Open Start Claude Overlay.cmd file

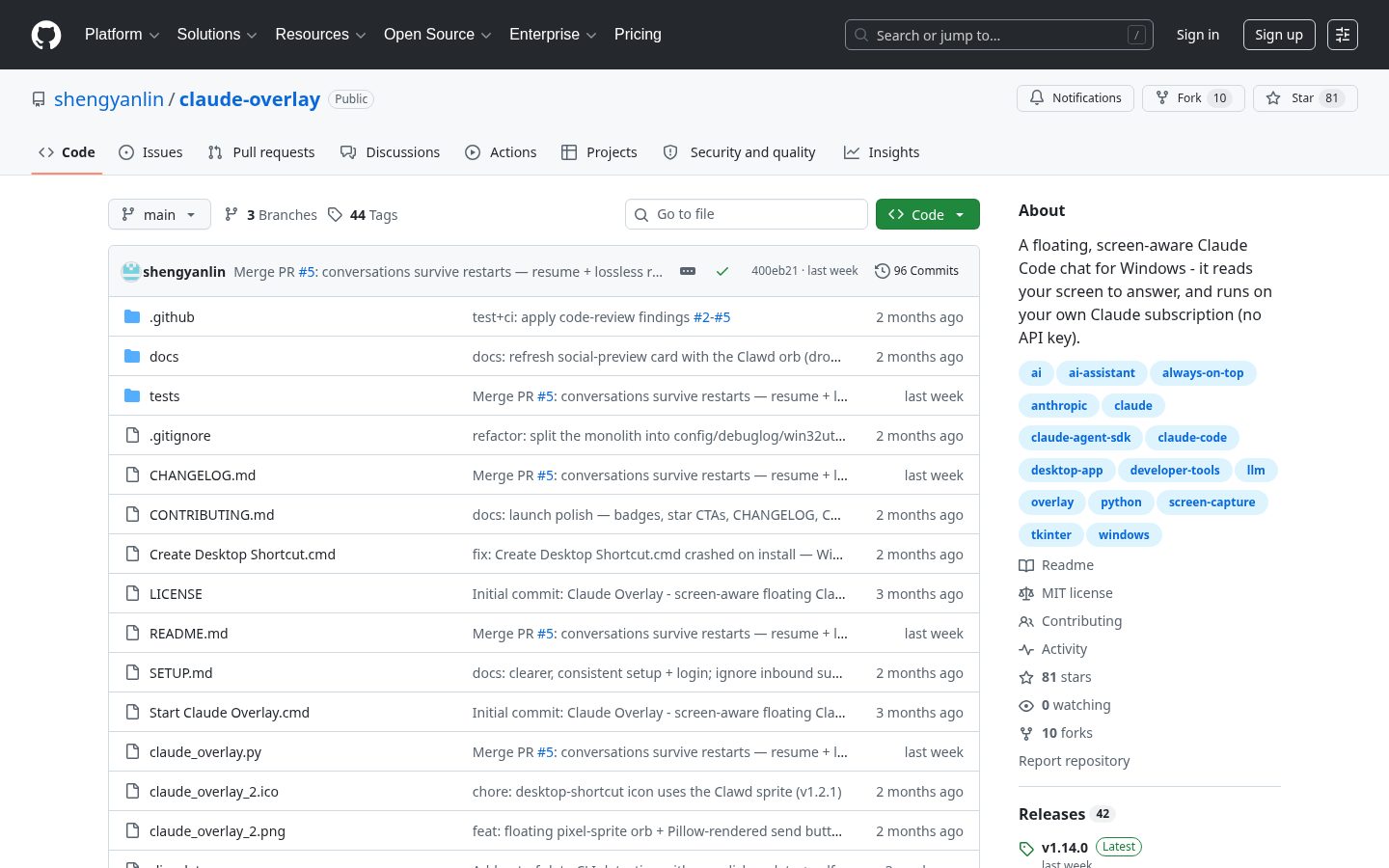click(230, 713)
